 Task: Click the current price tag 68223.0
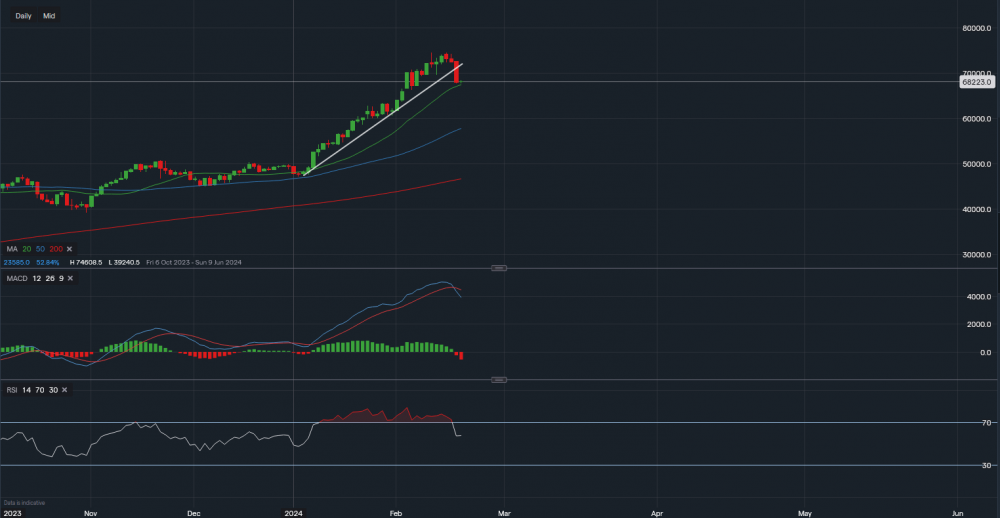976,83
